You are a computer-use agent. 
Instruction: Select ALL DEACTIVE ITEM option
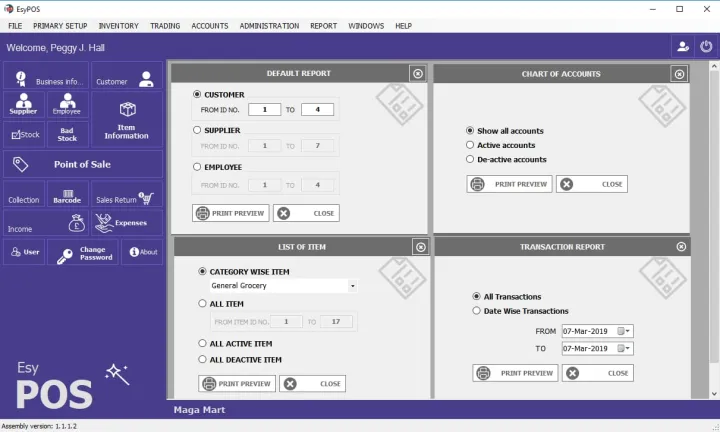[202, 359]
